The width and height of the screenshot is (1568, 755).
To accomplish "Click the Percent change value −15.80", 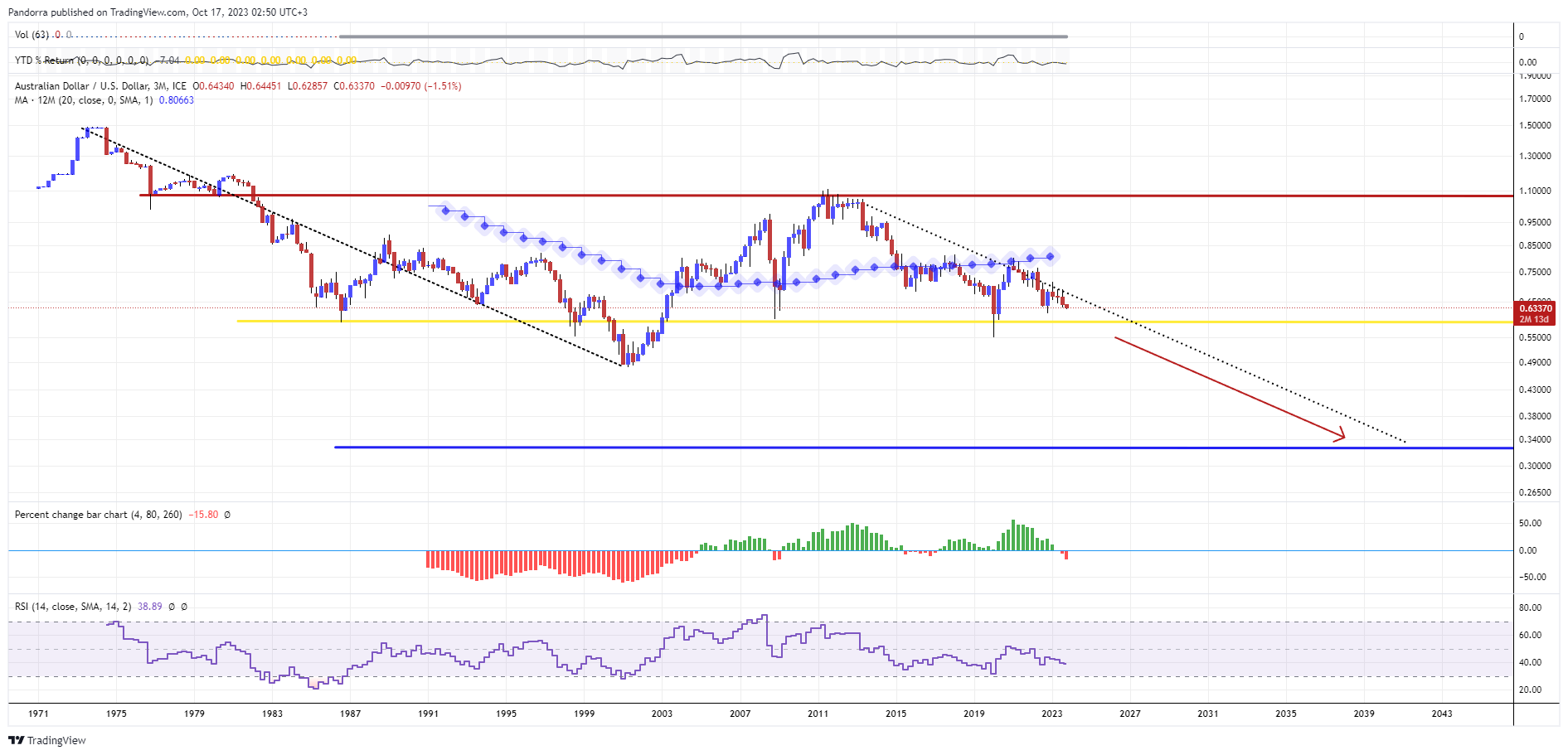I will pos(203,515).
